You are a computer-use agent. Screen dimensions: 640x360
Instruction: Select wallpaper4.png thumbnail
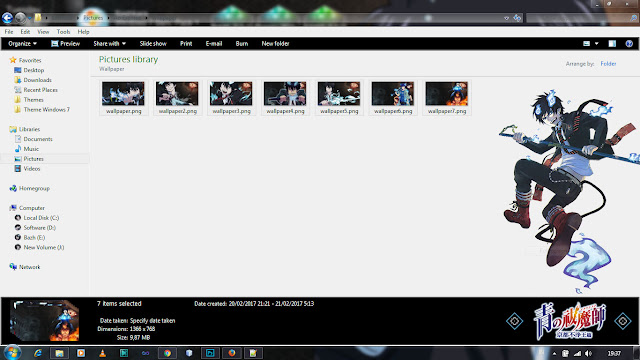coord(285,98)
